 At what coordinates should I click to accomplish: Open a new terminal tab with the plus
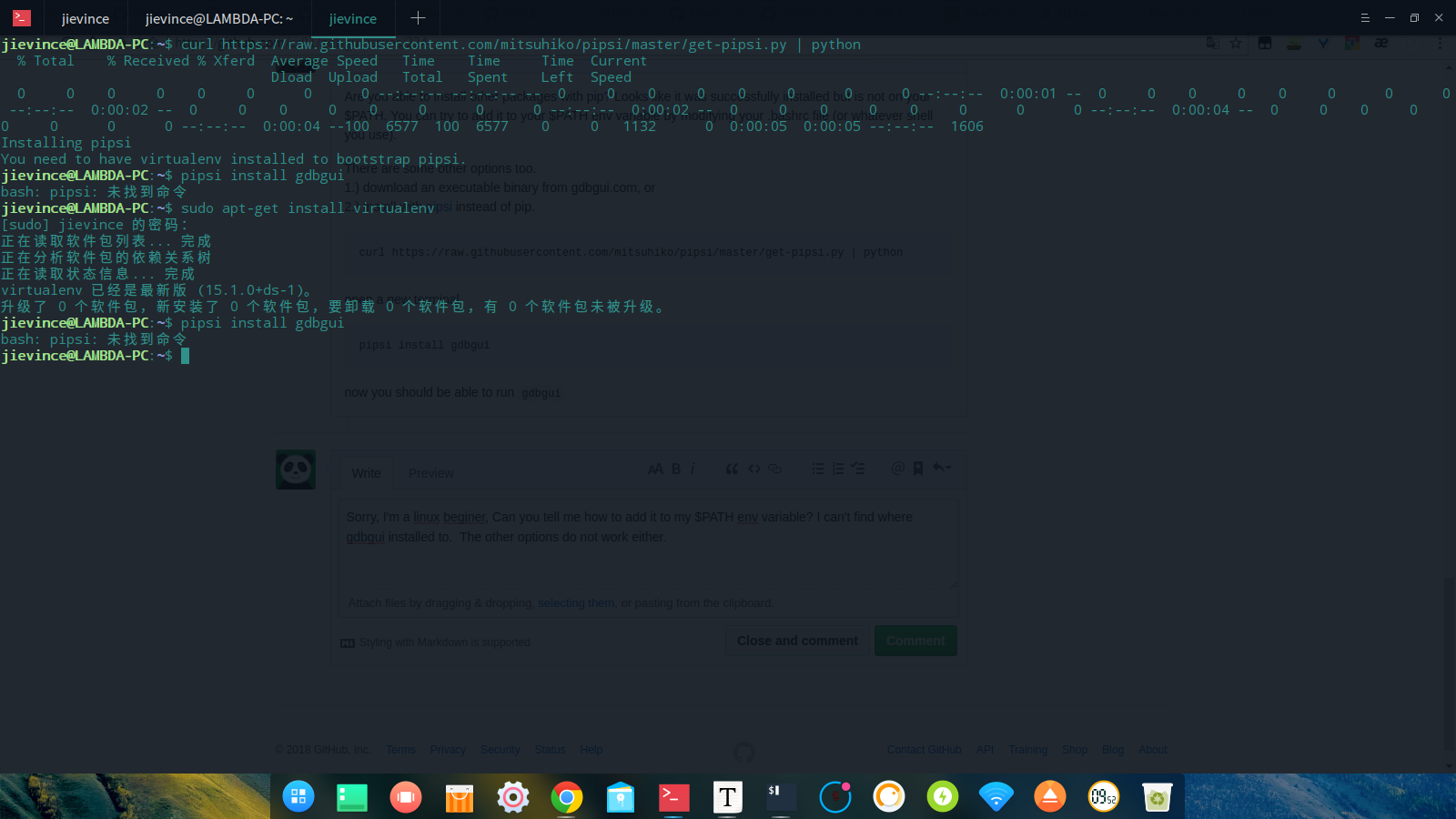coord(417,16)
